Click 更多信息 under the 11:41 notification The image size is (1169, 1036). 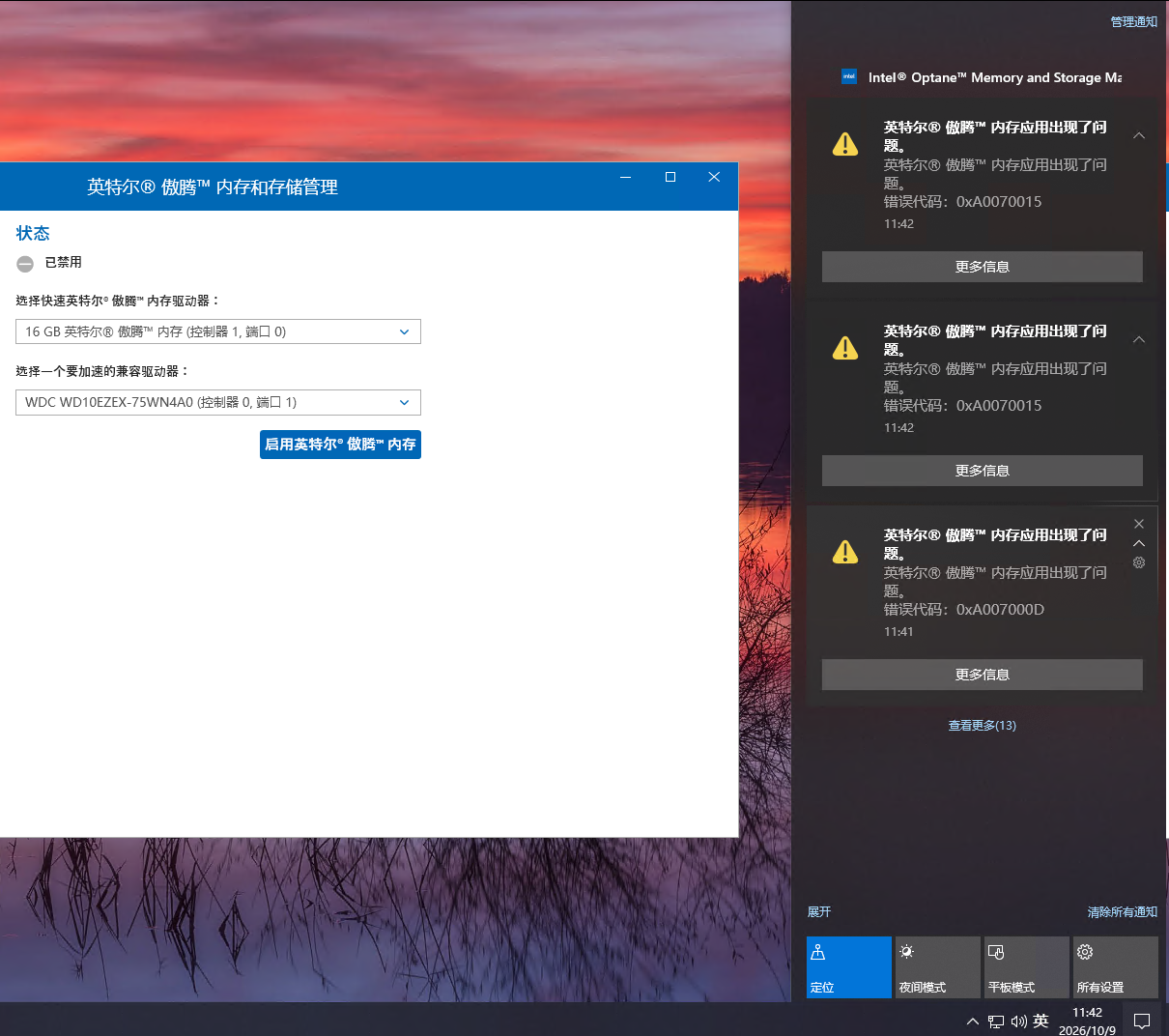[x=982, y=675]
